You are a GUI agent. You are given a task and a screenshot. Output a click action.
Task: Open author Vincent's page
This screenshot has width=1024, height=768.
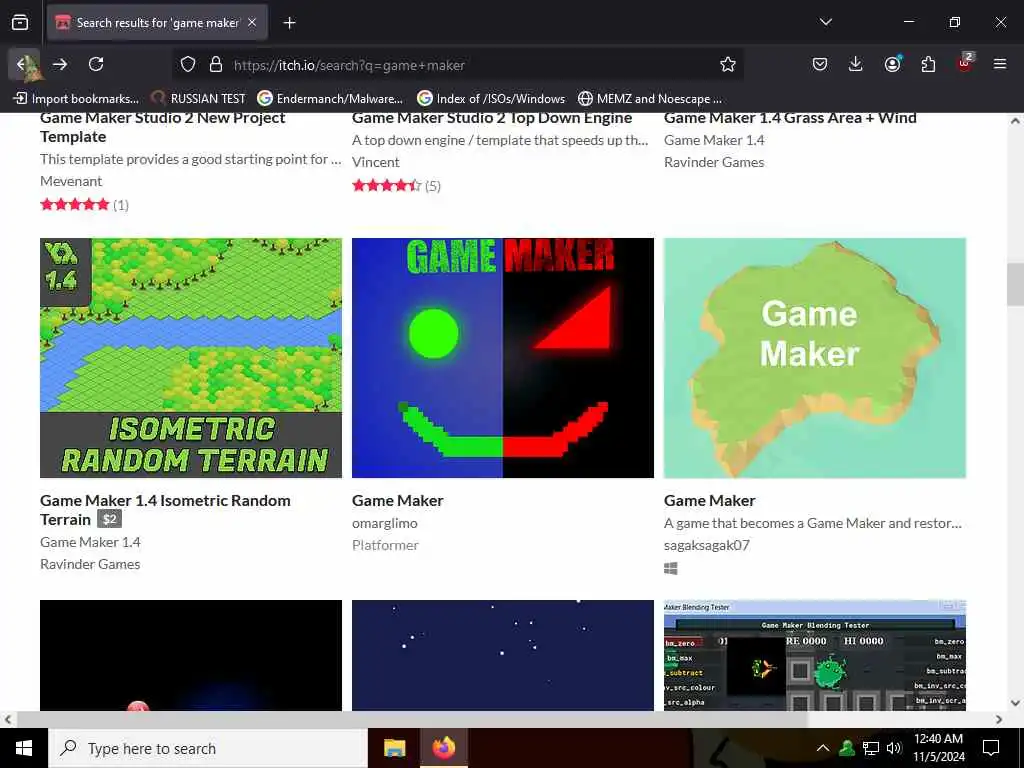pos(376,162)
